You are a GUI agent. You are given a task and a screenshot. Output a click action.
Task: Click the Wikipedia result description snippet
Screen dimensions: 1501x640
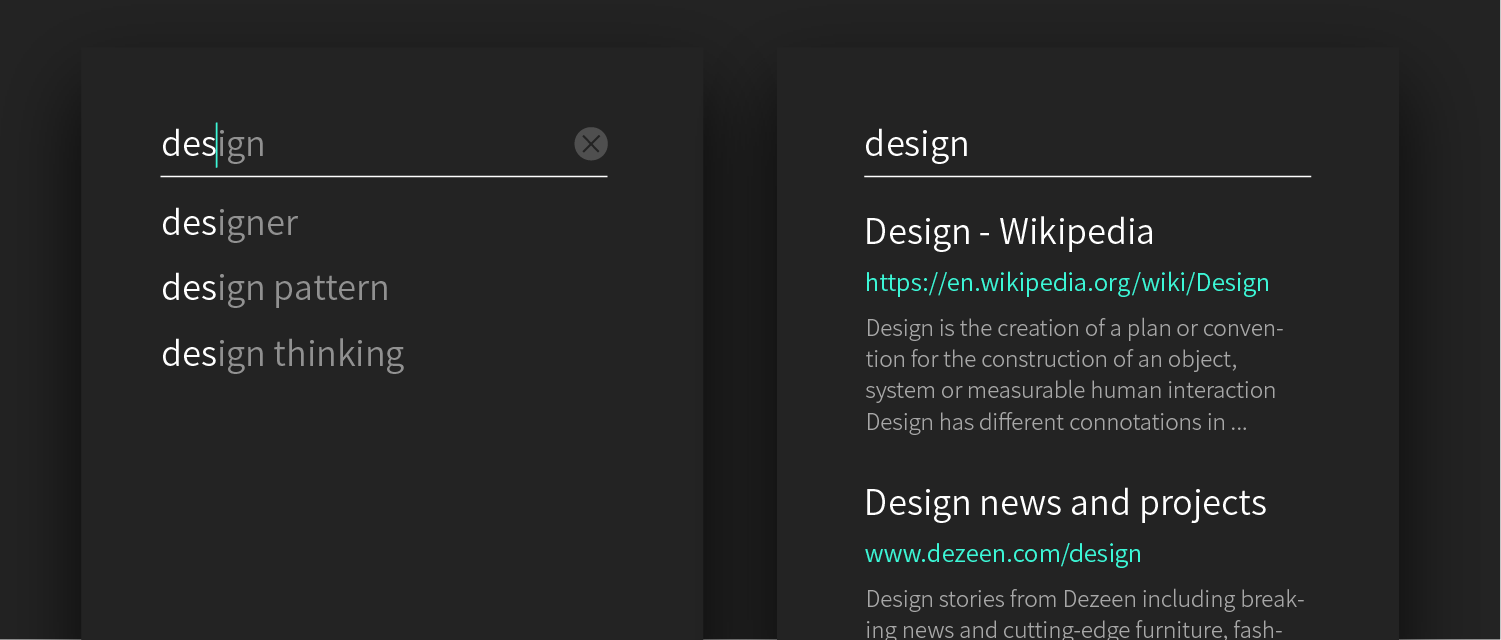point(1074,375)
